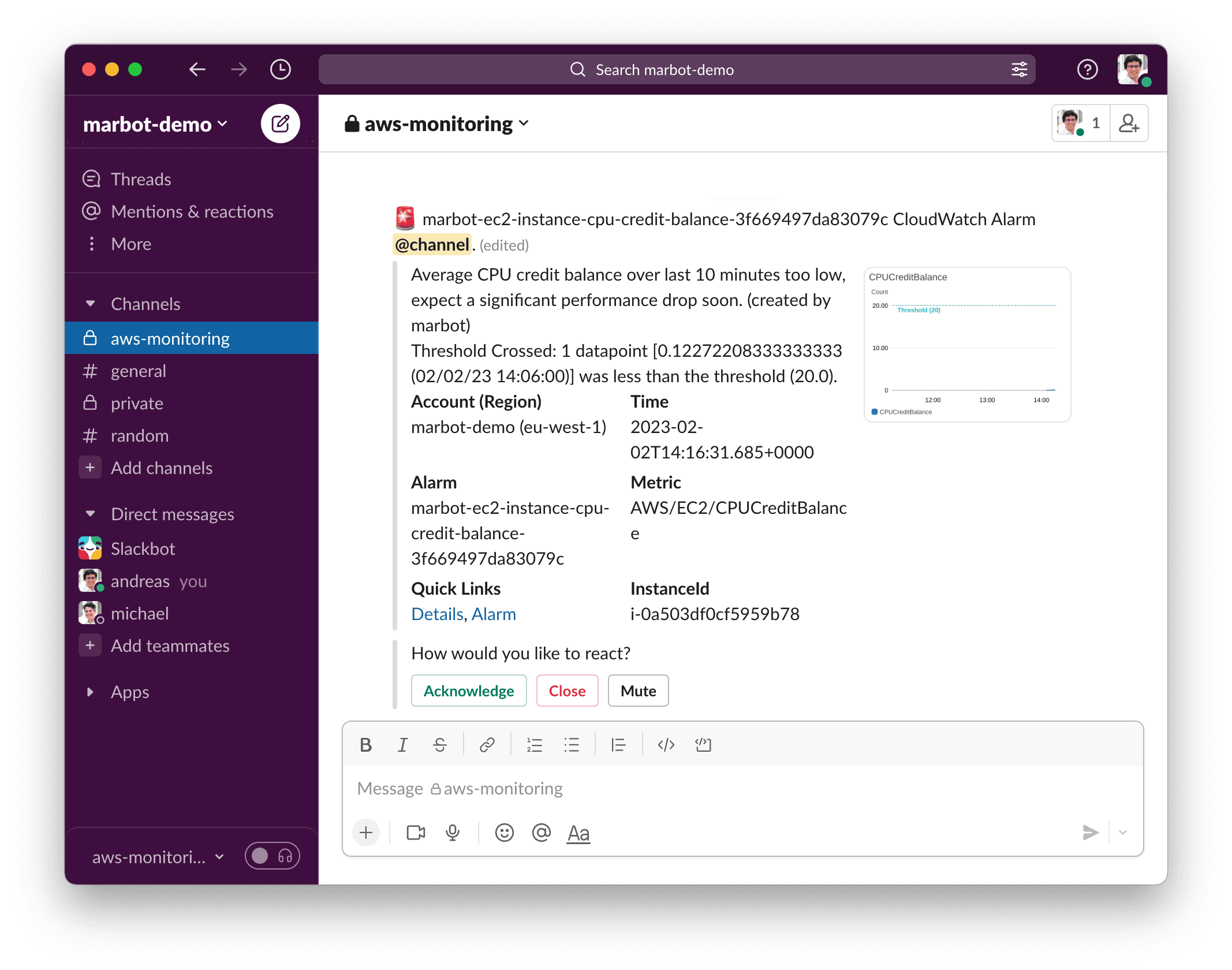This screenshot has width=1232, height=970.
Task: Insert a blockquote
Action: 618,745
